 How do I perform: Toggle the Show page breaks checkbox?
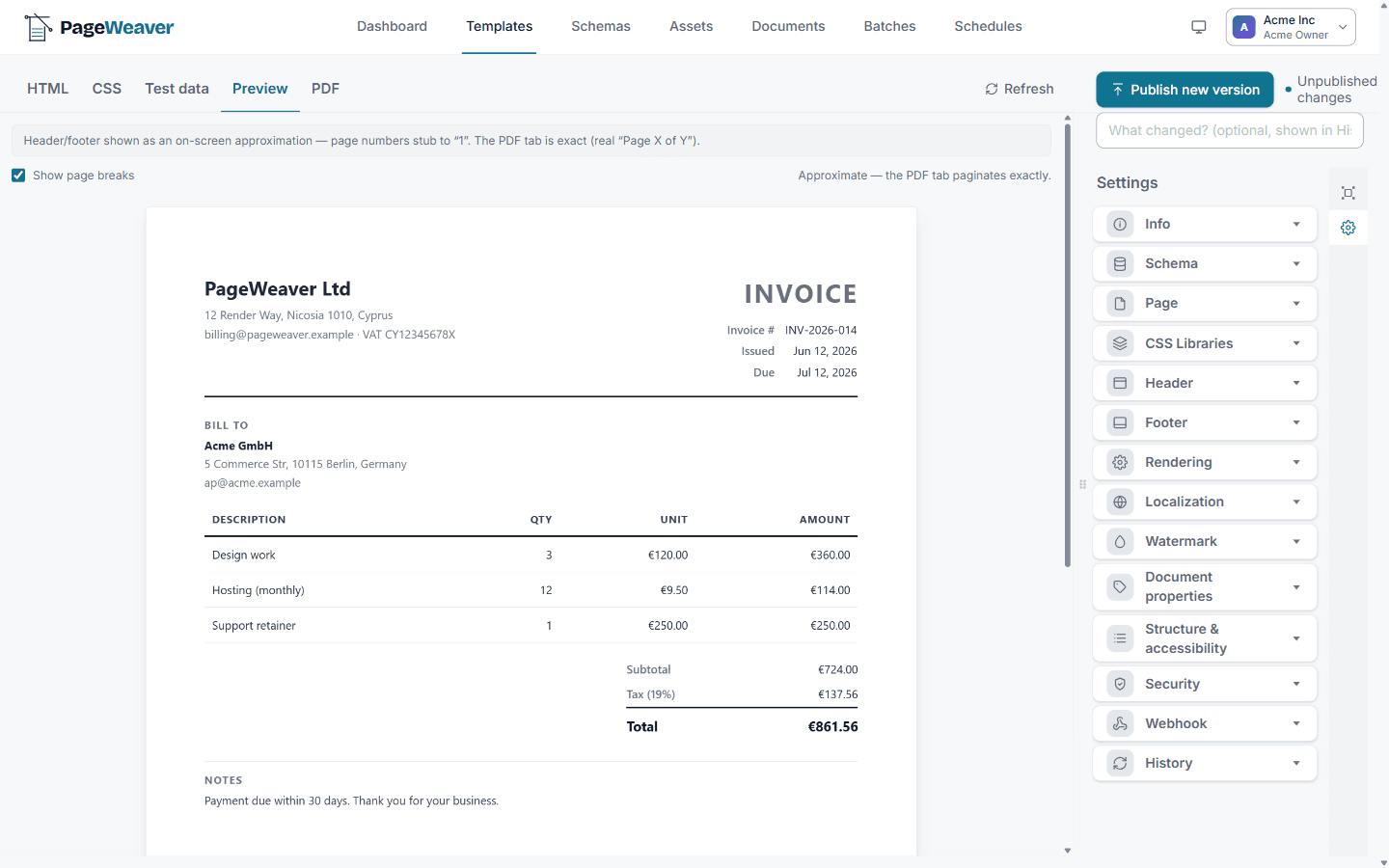point(18,176)
